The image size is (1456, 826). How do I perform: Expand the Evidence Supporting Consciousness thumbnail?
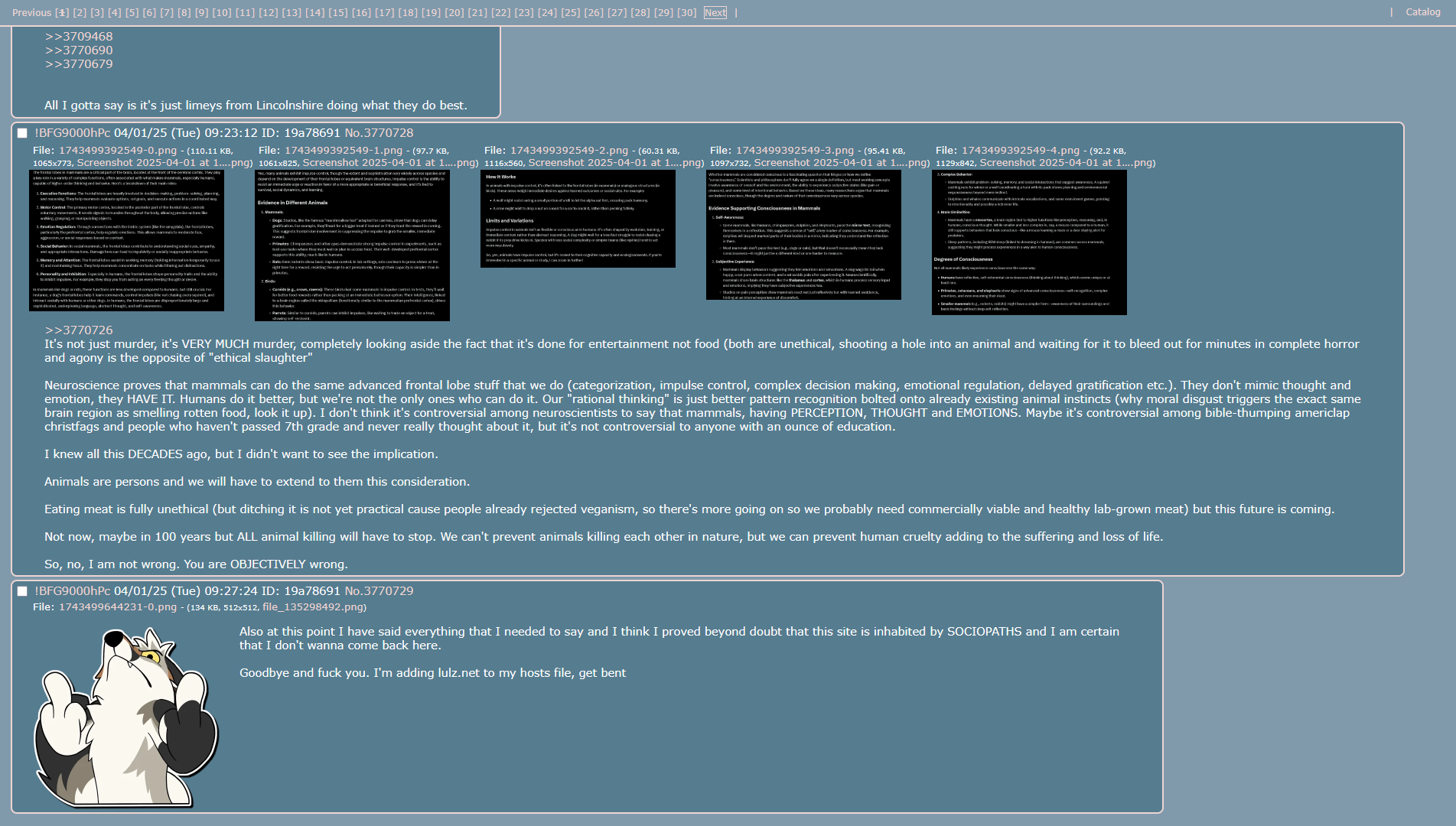click(803, 235)
